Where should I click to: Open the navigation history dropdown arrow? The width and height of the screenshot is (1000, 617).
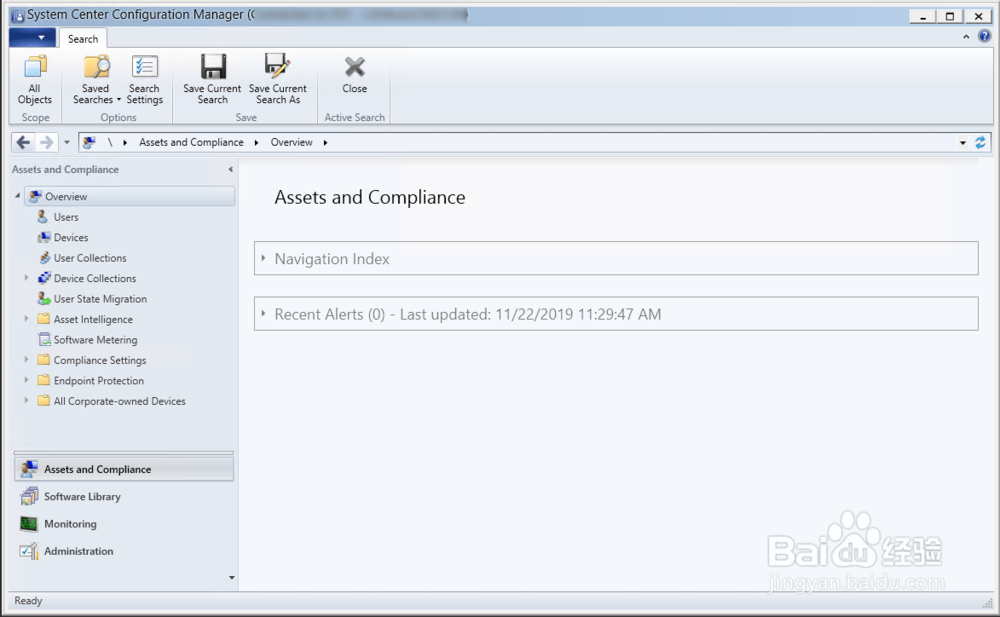[x=66, y=142]
